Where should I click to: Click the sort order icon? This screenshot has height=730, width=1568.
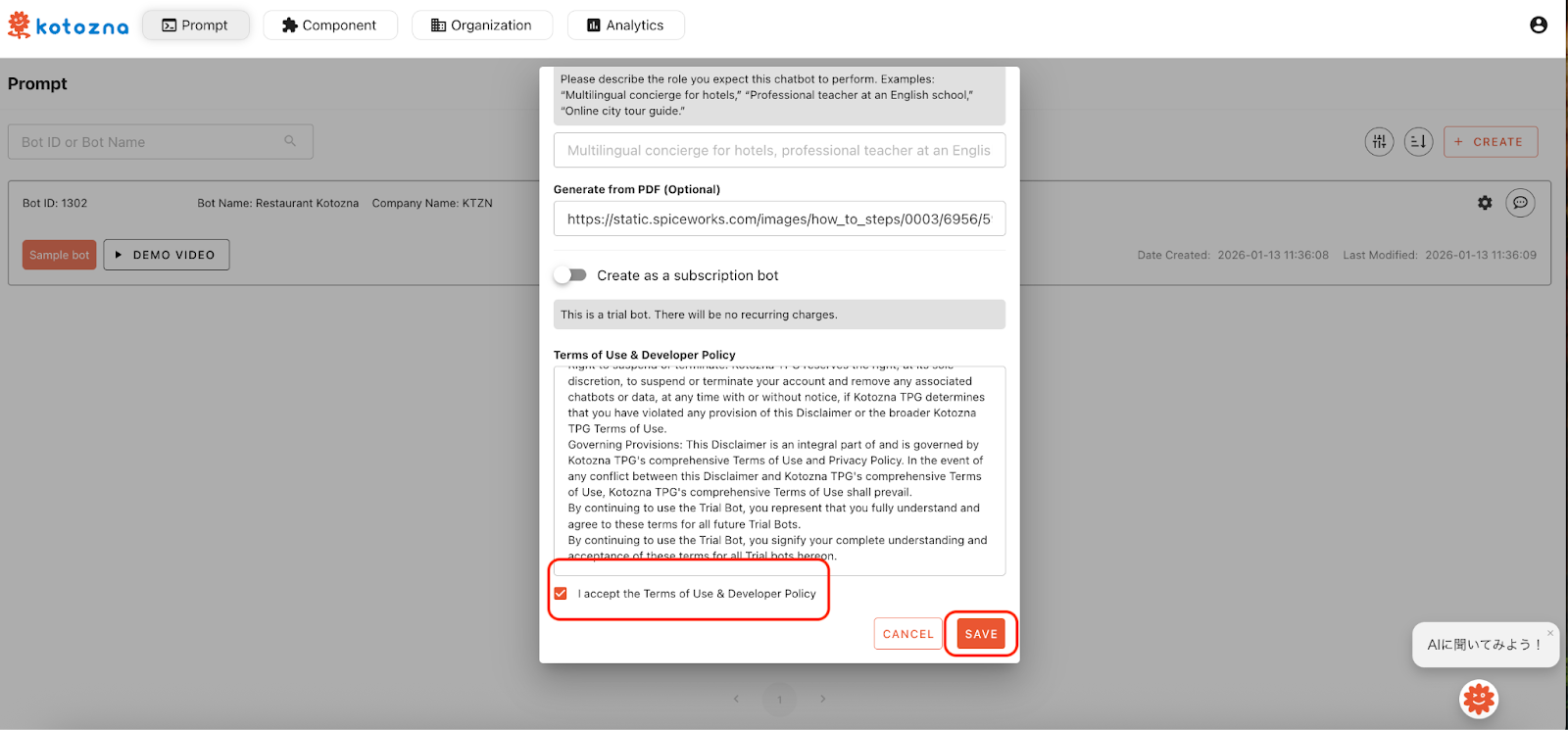(x=1418, y=142)
